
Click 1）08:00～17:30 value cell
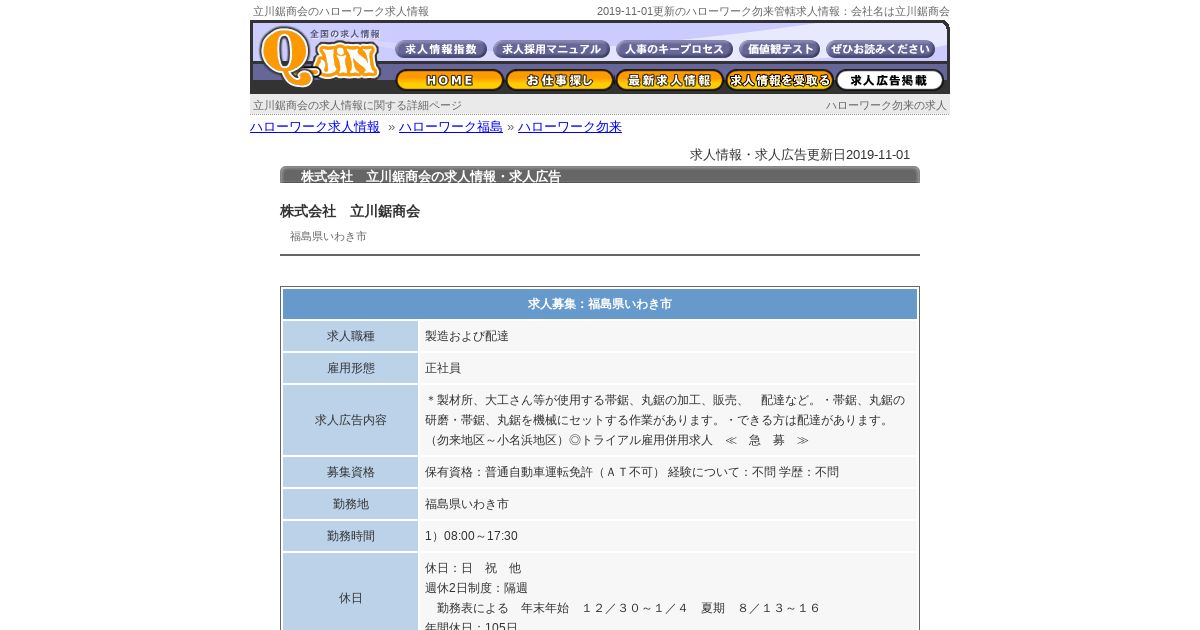pyautogui.click(x=668, y=536)
